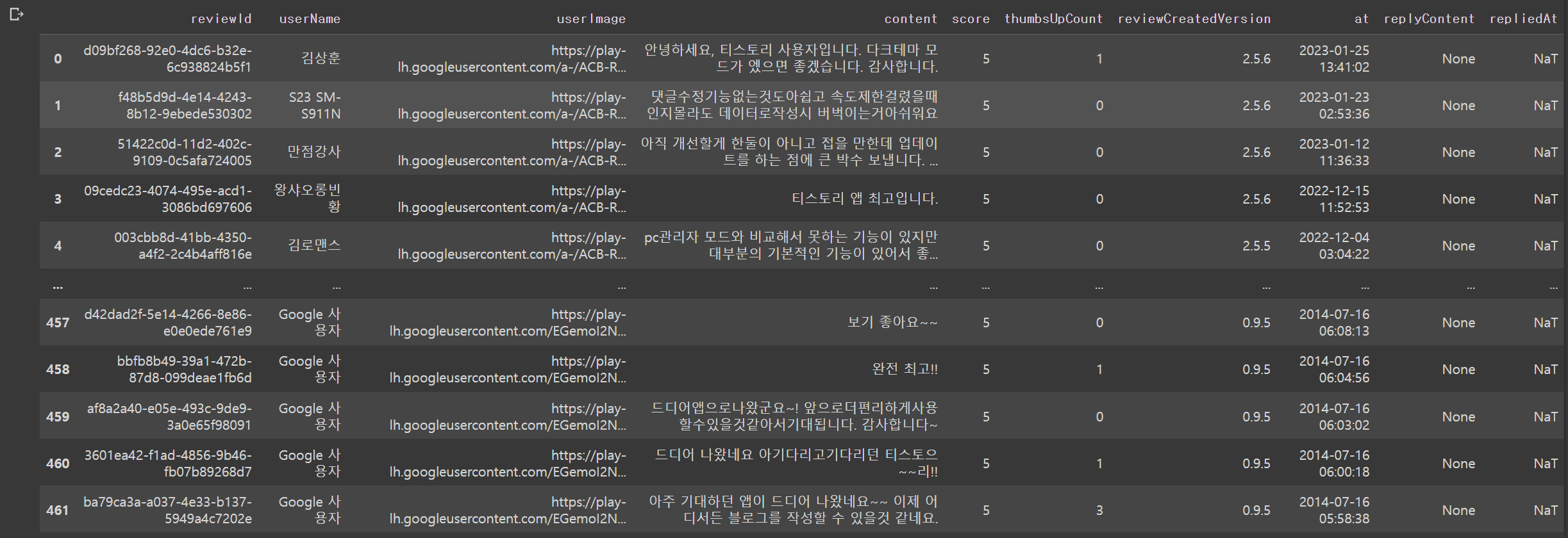The height and width of the screenshot is (538, 1568).
Task: Click userName 왕사오롱빈황
Action: point(308,199)
